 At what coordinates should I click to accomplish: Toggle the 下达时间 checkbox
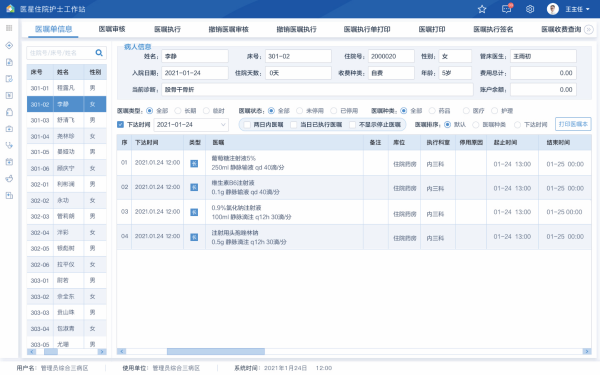point(121,124)
